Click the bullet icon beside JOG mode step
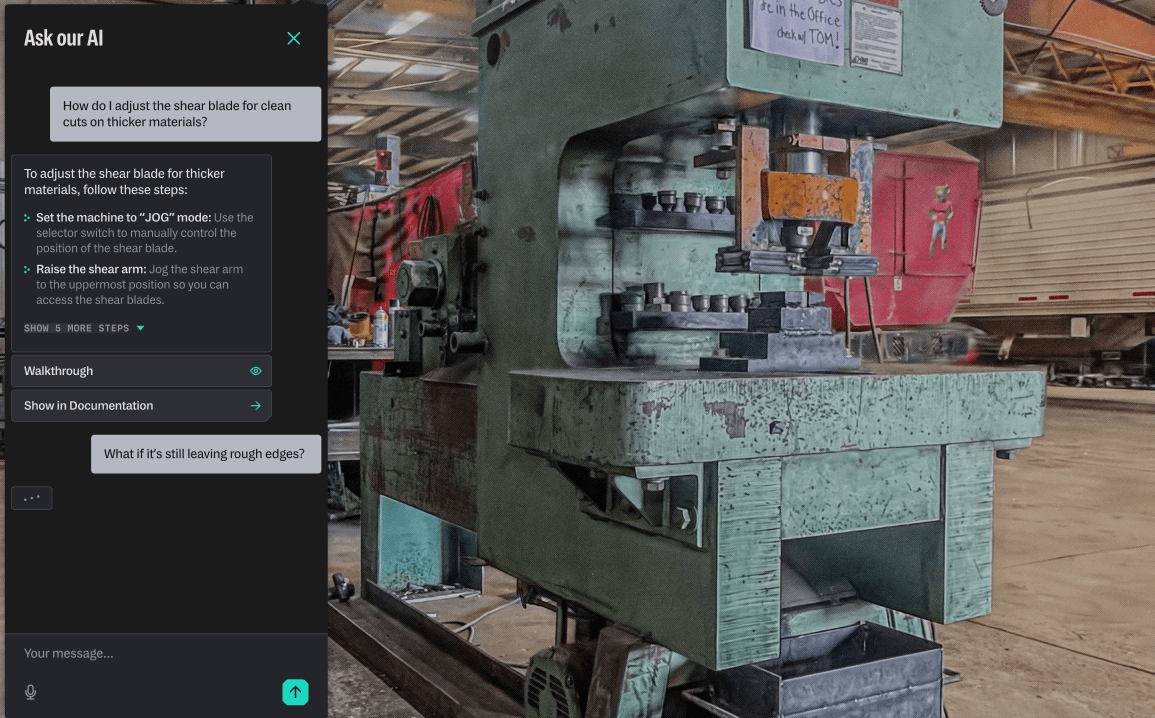The width and height of the screenshot is (1155, 718). 28,218
